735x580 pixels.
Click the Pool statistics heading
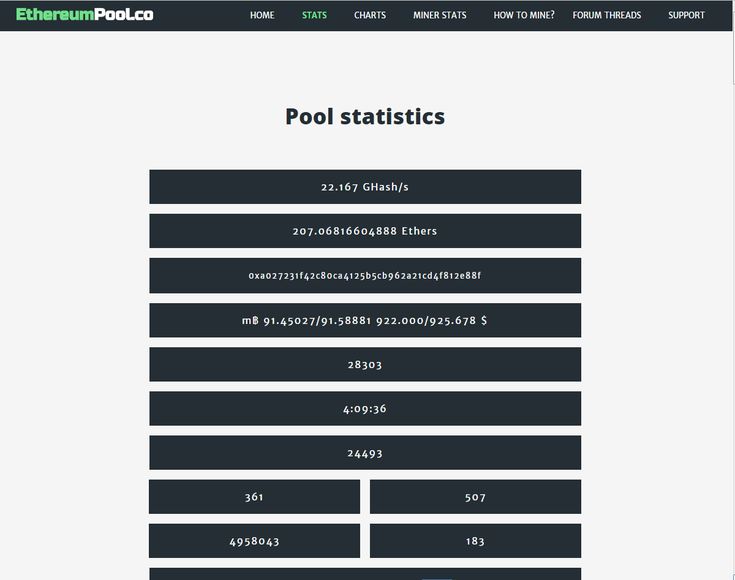tap(365, 116)
